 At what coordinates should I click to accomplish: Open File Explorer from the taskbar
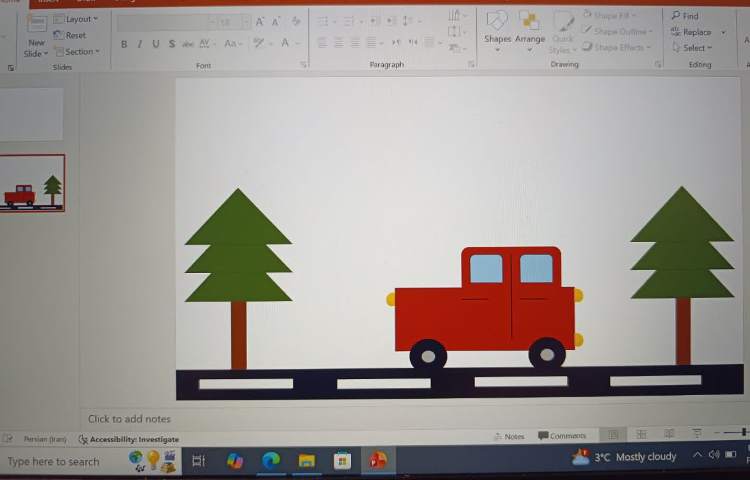(x=306, y=460)
